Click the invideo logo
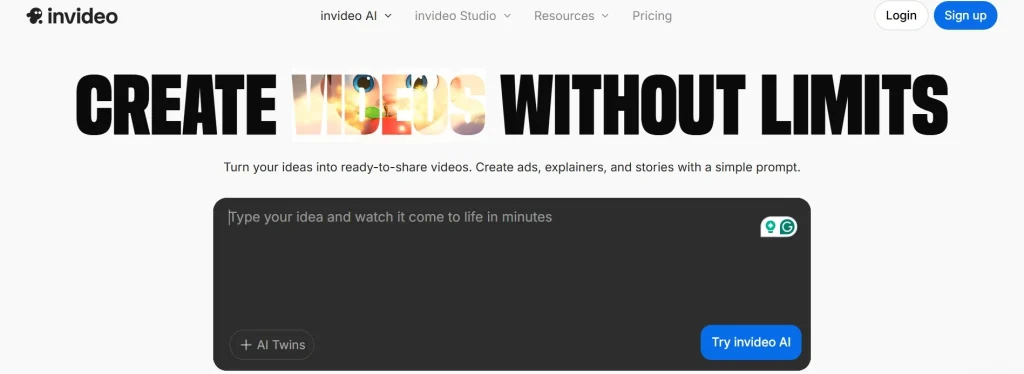 (x=72, y=16)
